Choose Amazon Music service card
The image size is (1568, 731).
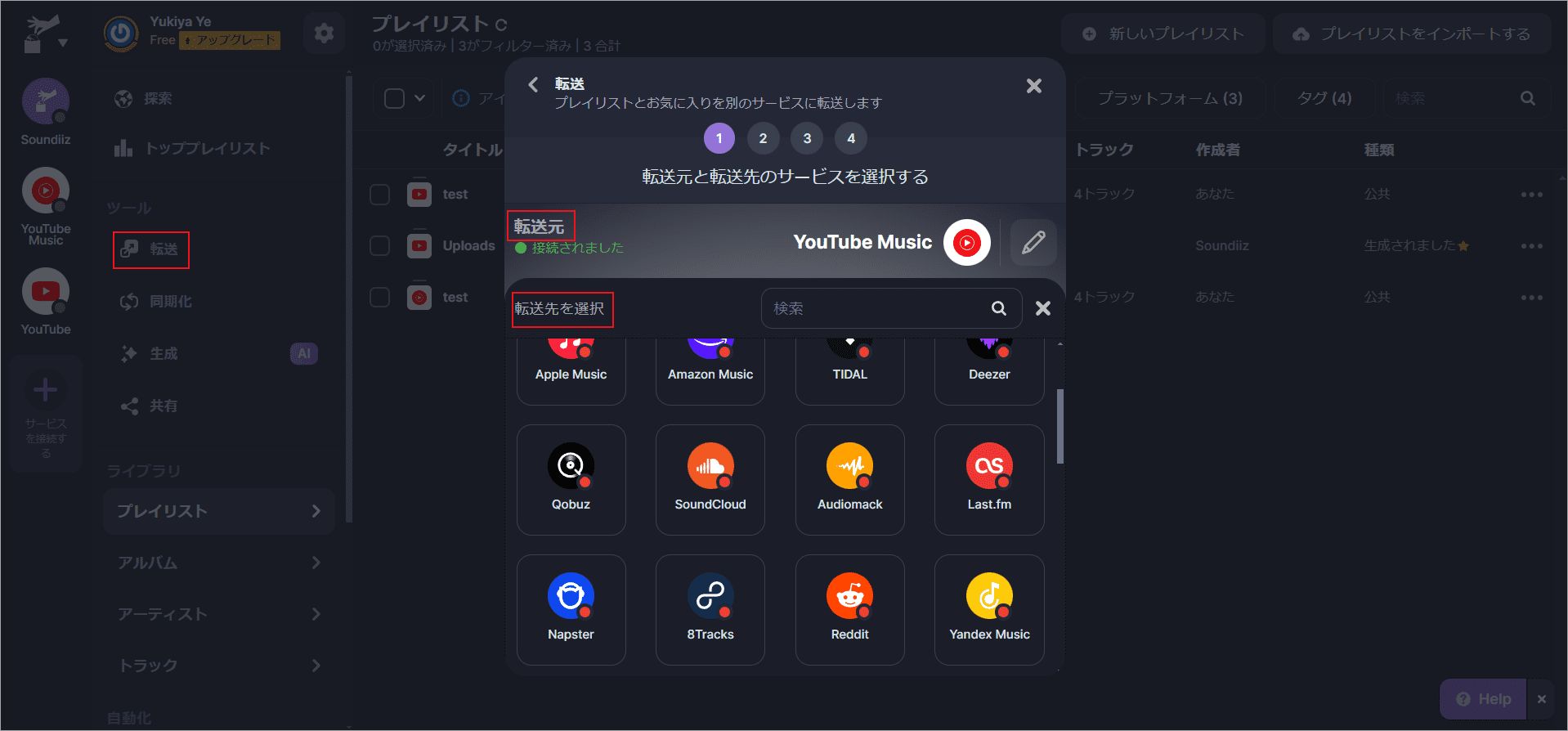click(x=710, y=371)
